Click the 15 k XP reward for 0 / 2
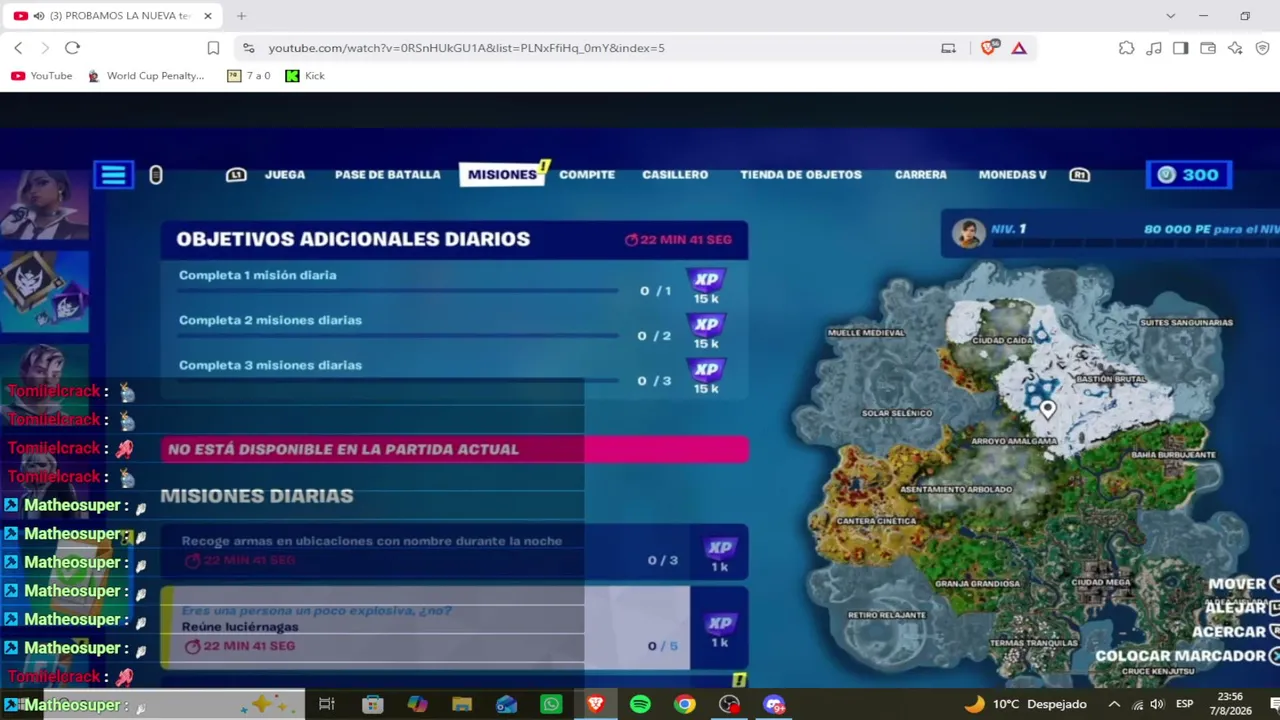 [706, 331]
